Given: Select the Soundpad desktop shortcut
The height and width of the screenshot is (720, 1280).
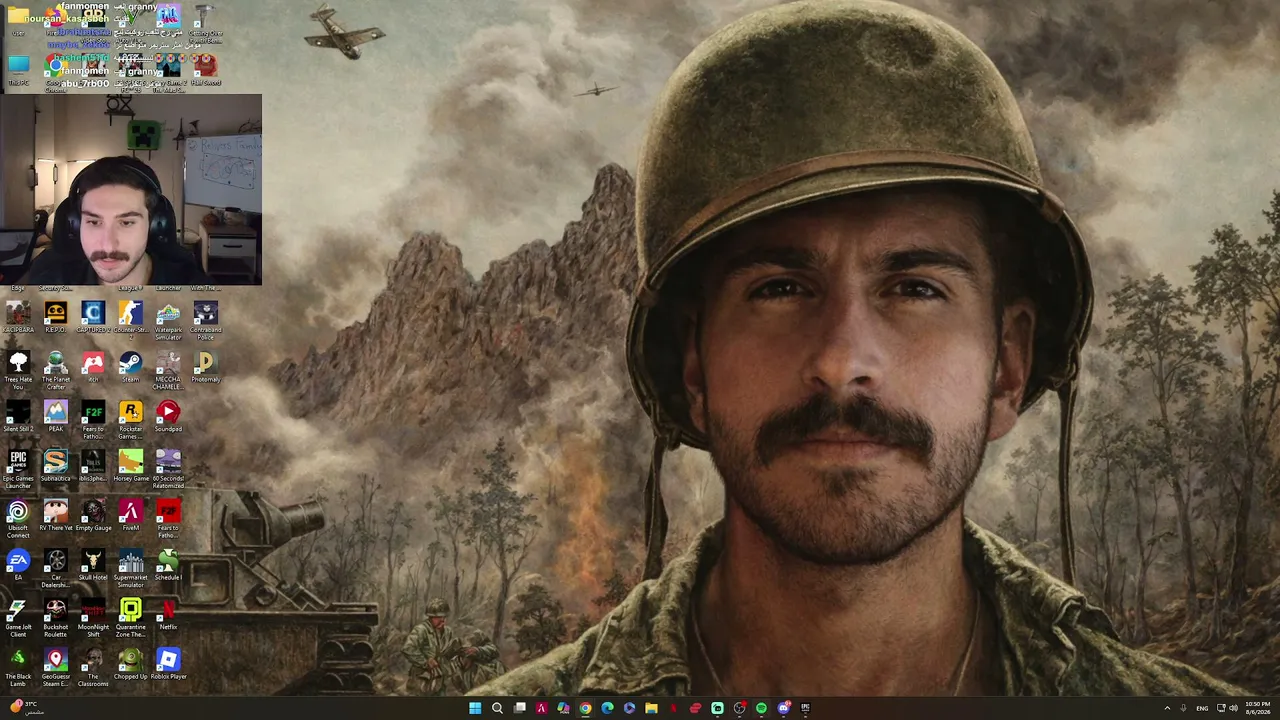Looking at the screenshot, I should (x=168, y=417).
